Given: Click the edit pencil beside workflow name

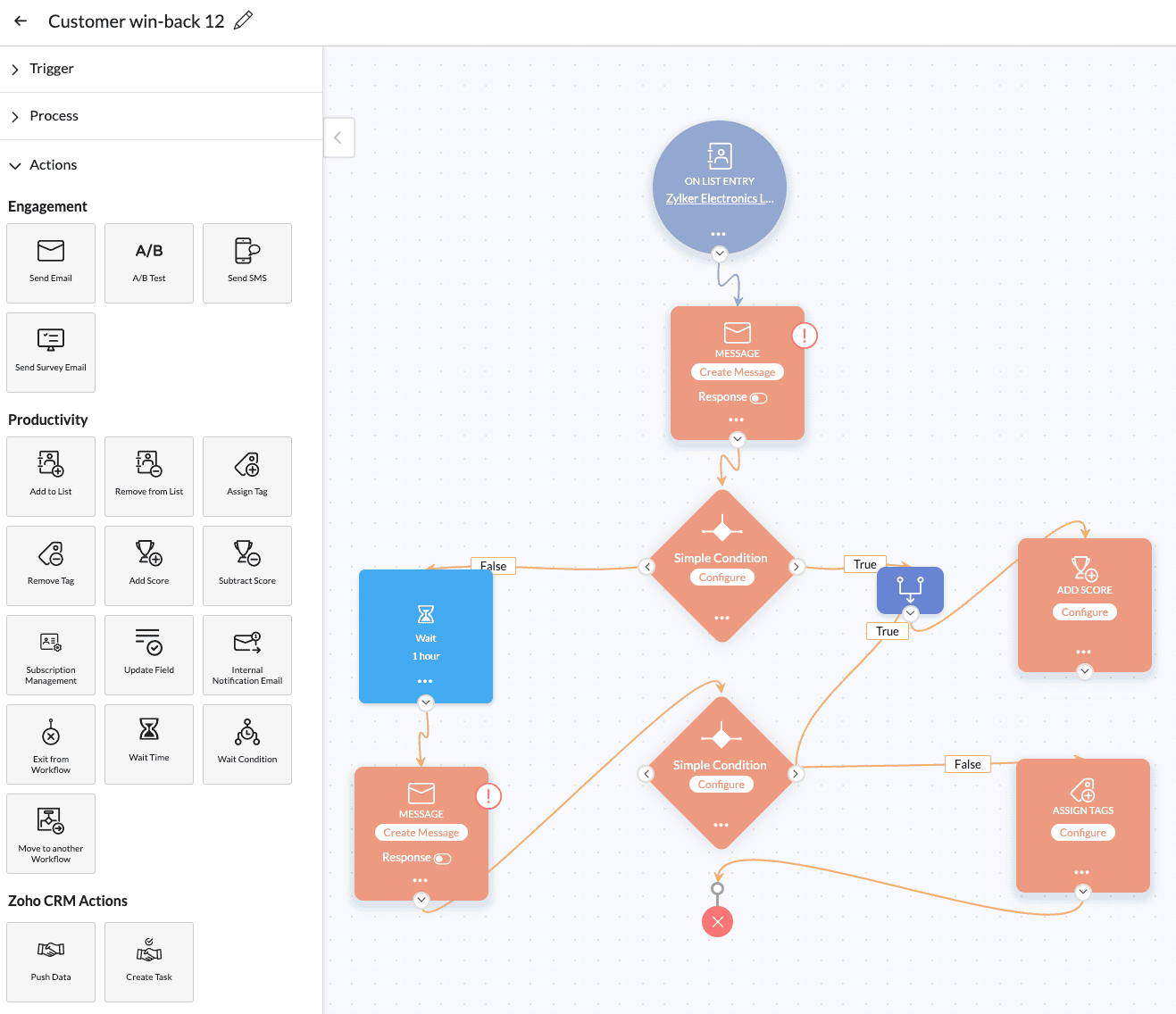Looking at the screenshot, I should [243, 21].
